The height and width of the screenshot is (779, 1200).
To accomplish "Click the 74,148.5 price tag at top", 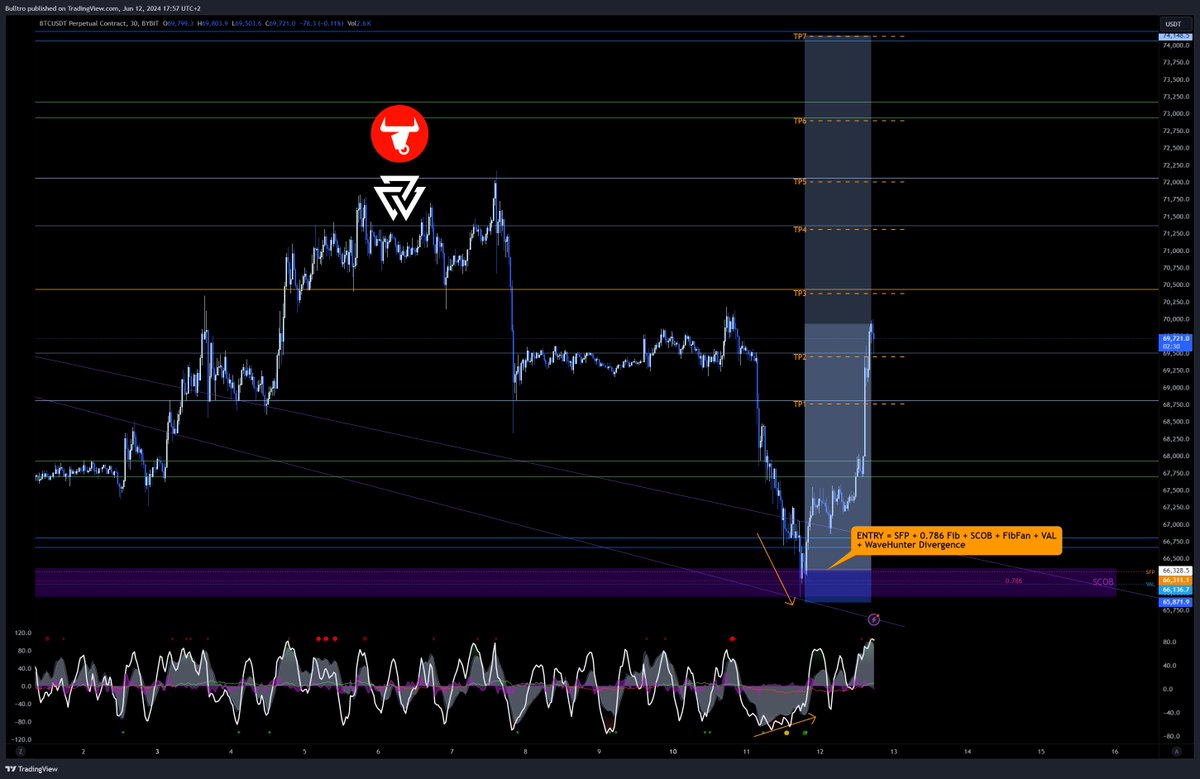I will click(x=1173, y=36).
